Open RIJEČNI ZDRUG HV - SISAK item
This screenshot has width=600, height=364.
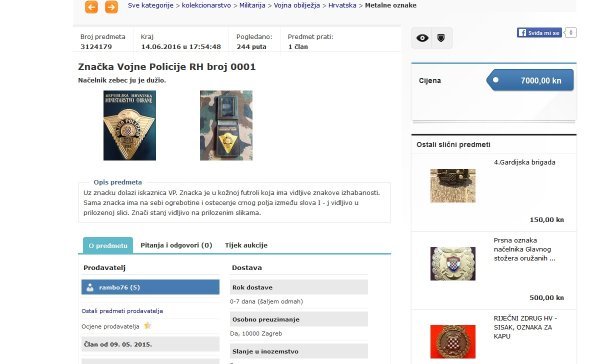(525, 327)
